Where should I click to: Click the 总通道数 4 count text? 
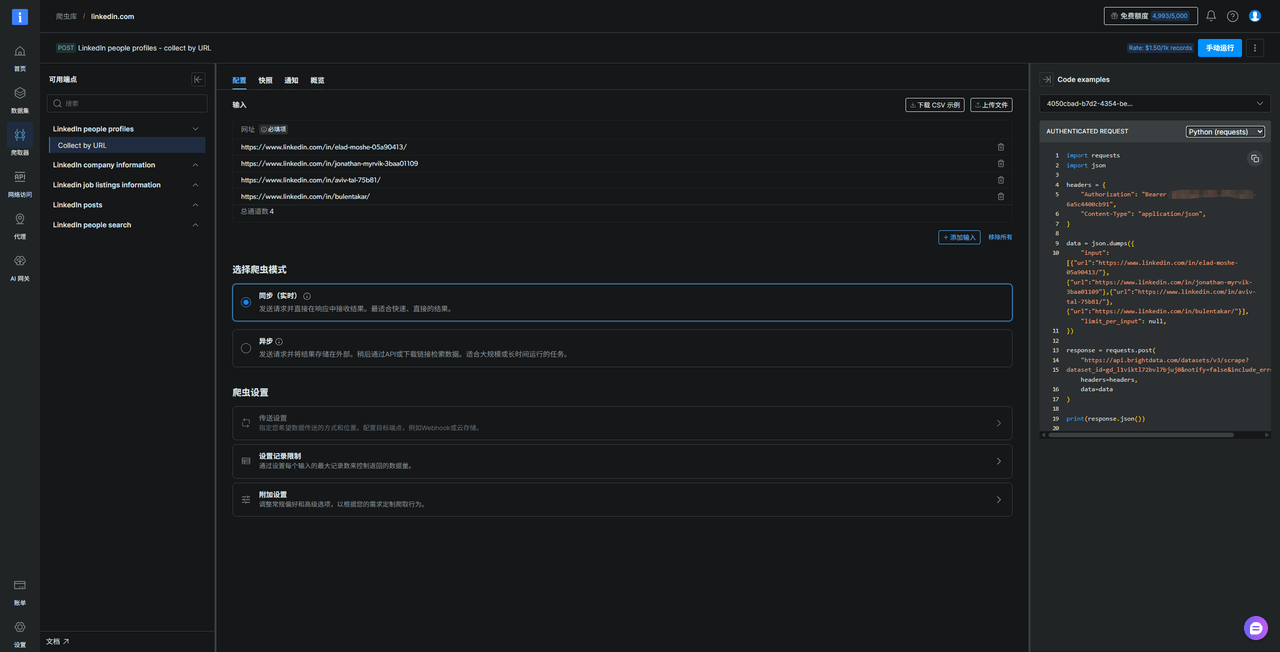[x=257, y=211]
